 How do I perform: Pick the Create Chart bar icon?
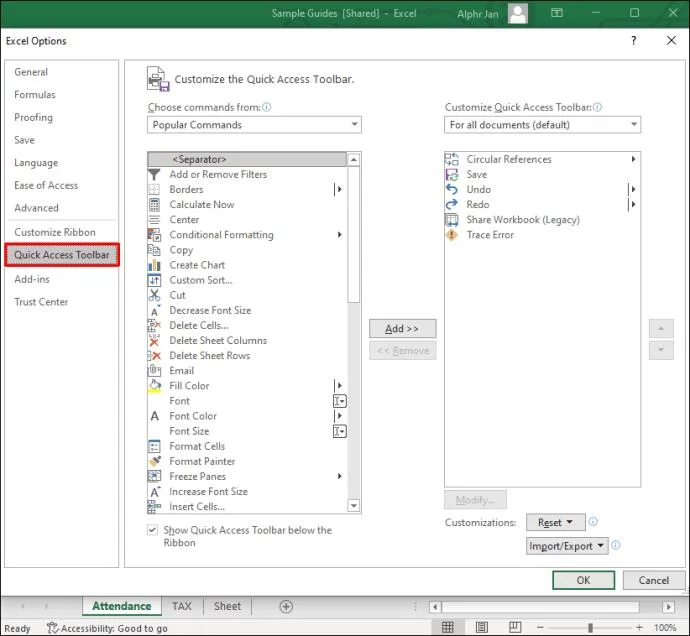pos(154,265)
